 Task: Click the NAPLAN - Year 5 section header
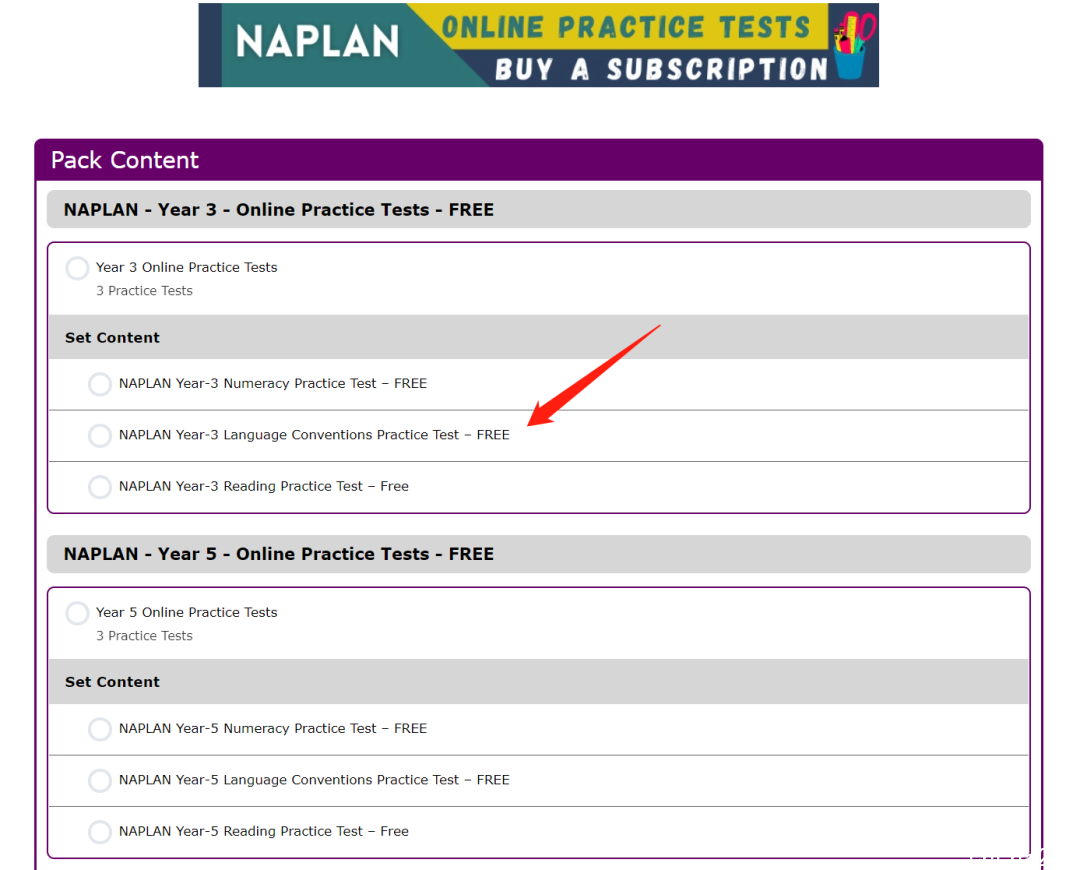(x=539, y=554)
